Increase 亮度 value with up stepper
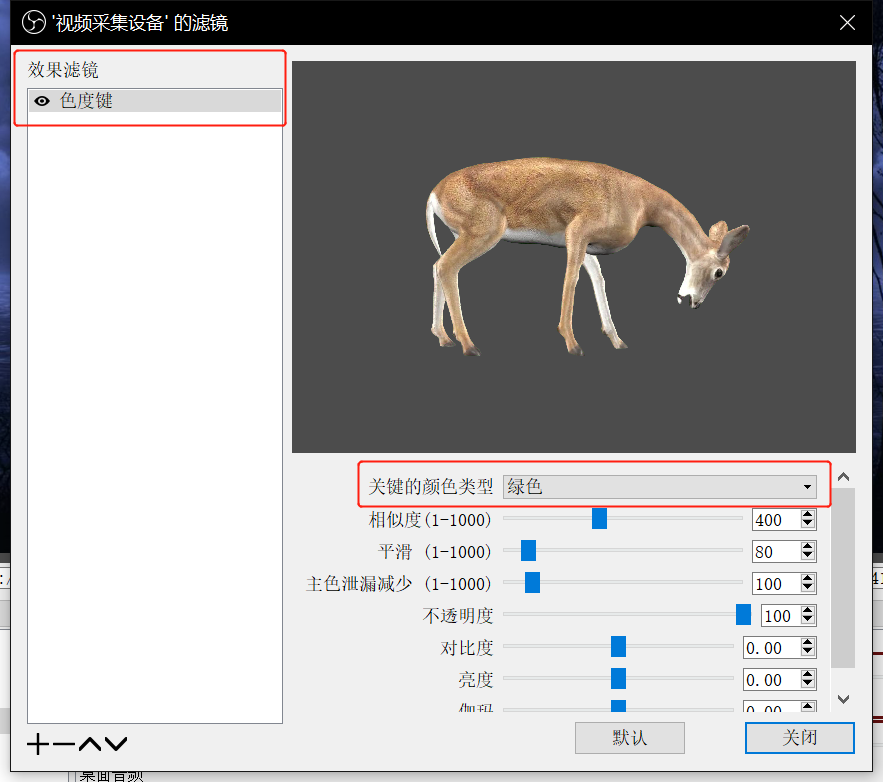The width and height of the screenshot is (883, 782). [808, 674]
